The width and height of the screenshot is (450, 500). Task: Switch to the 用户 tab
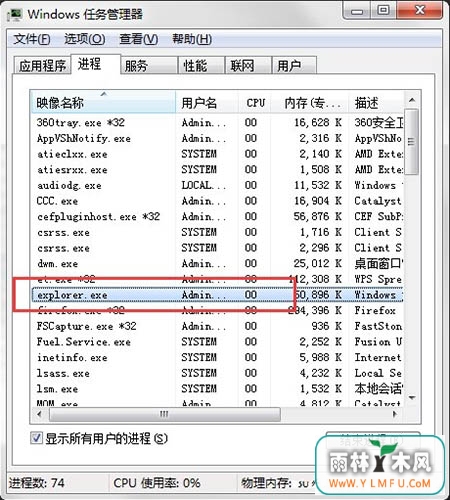(294, 65)
